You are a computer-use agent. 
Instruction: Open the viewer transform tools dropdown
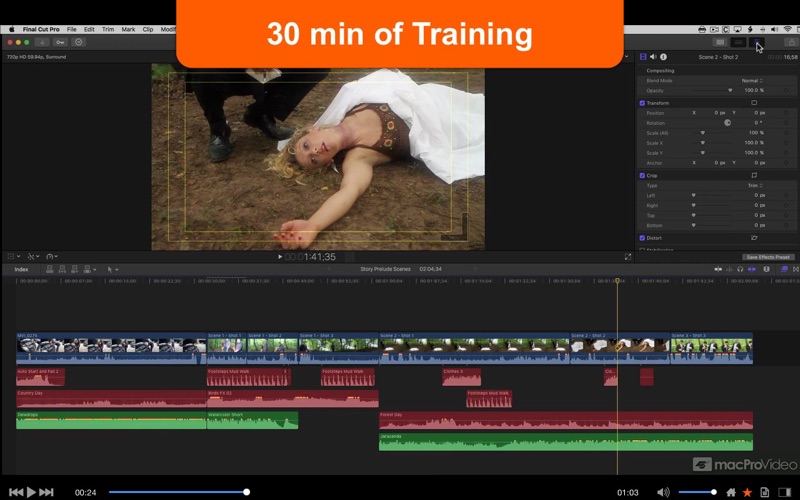13,257
